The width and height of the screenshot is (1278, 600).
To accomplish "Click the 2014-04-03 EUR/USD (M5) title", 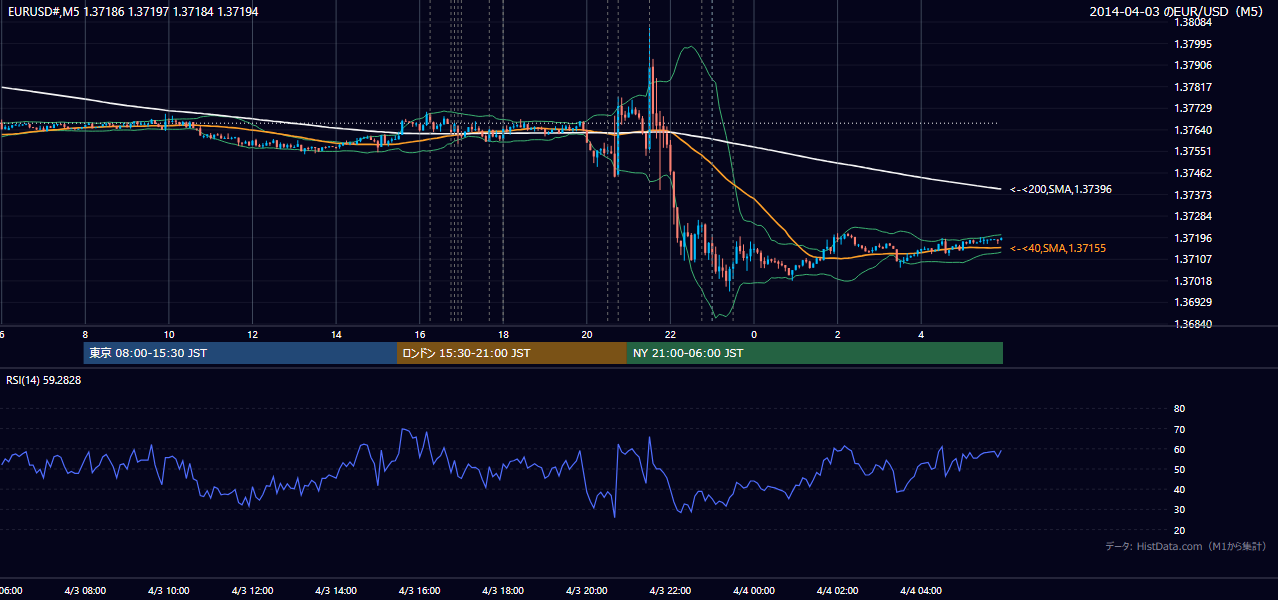I will pyautogui.click(x=1177, y=11).
